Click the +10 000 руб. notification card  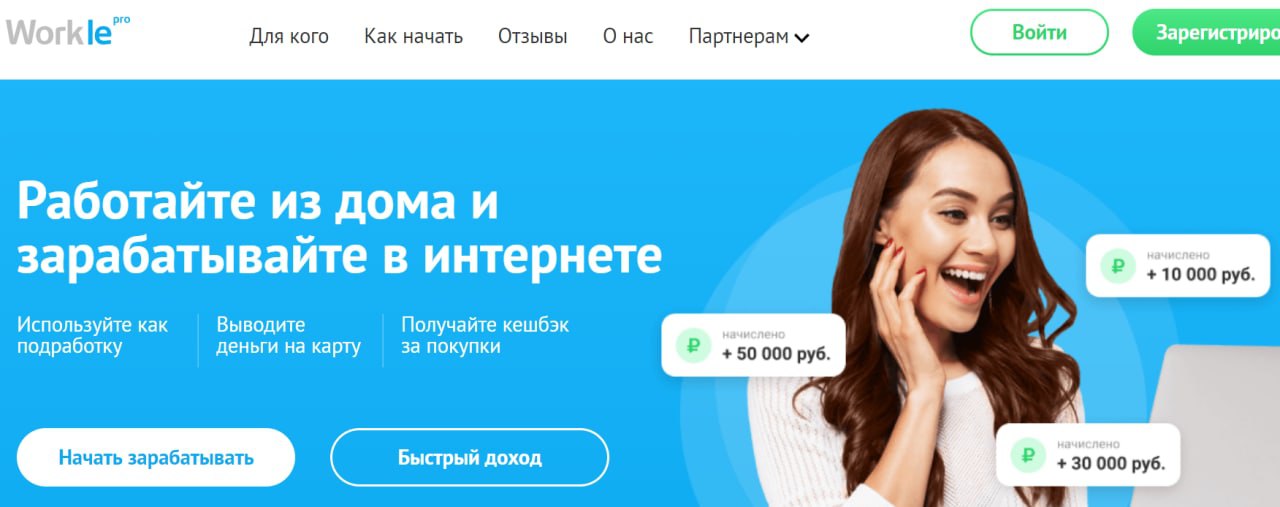click(1178, 266)
